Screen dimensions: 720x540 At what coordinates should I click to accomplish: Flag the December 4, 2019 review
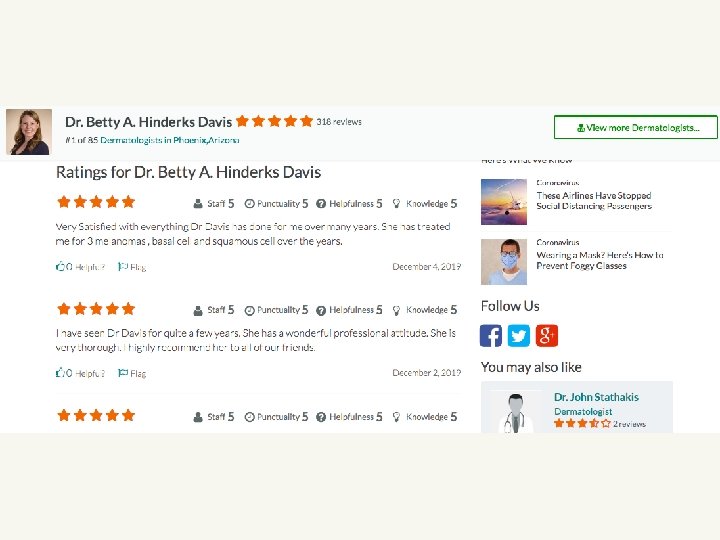pyautogui.click(x=132, y=267)
